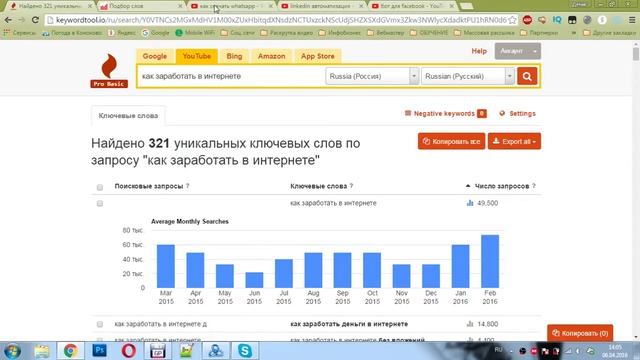
Task: Click the orange search magnifier button
Action: point(527,76)
